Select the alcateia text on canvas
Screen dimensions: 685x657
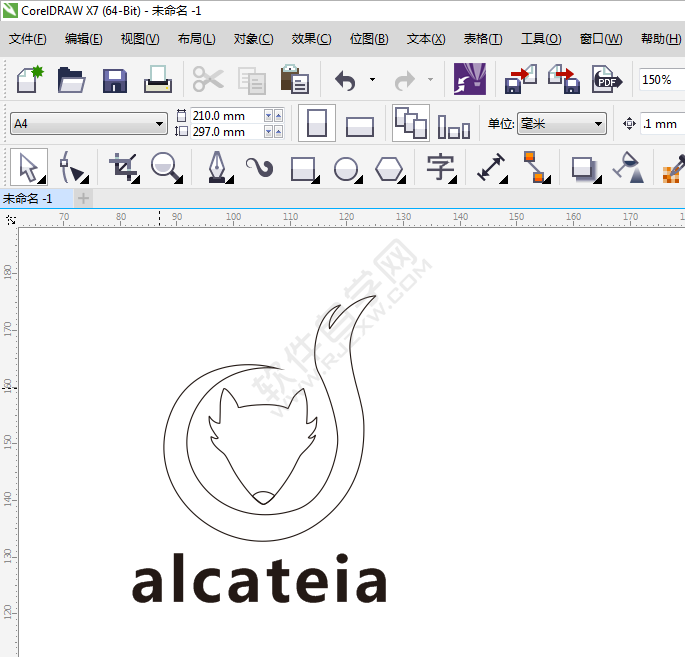259,578
